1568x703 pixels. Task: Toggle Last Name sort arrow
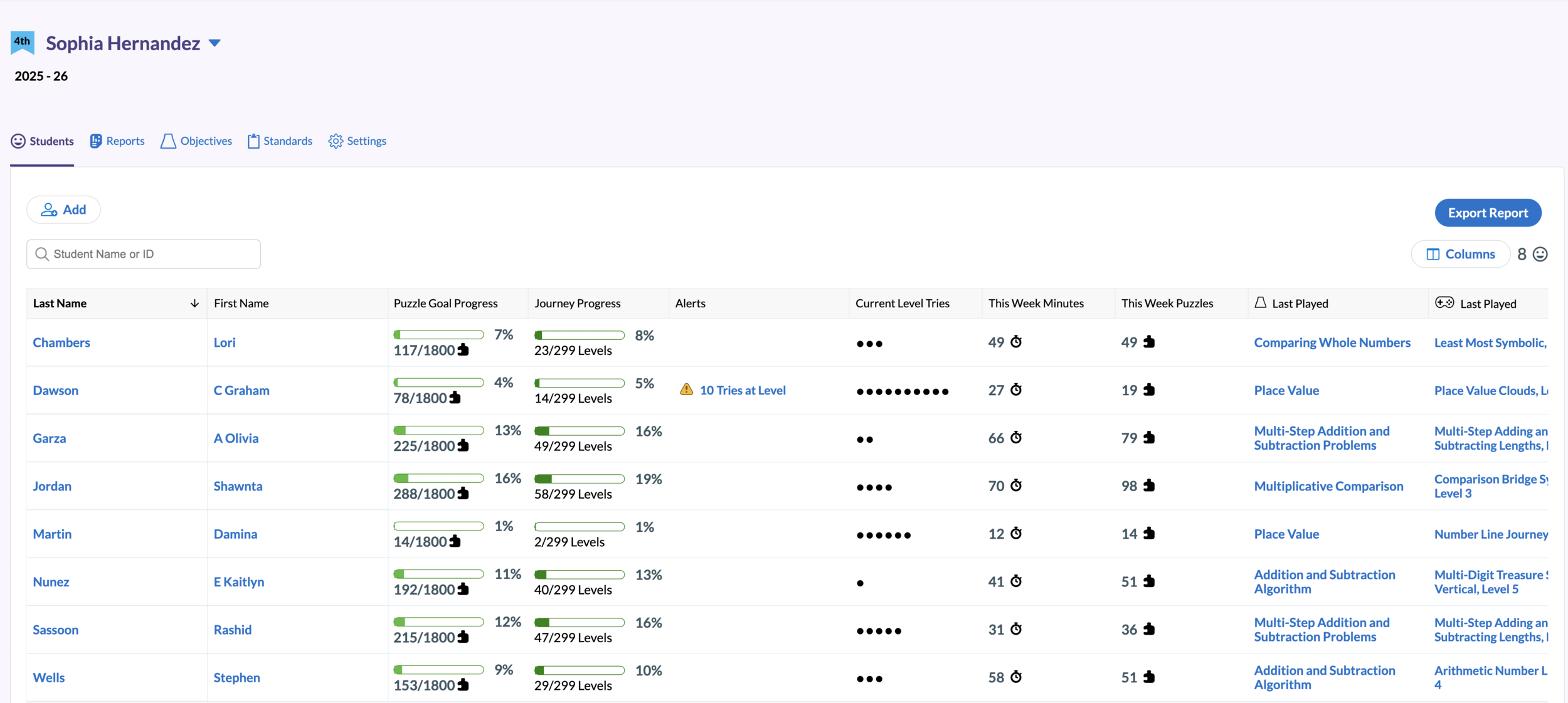pyautogui.click(x=194, y=304)
